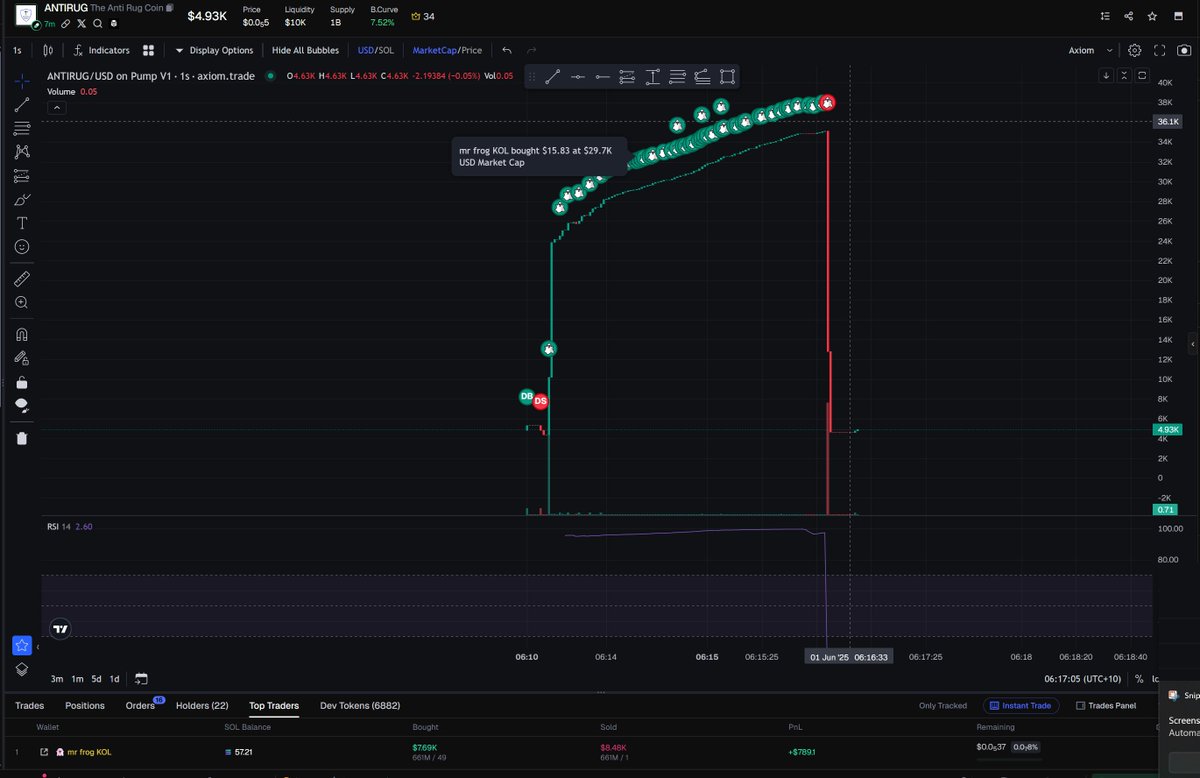Select the 1d time range
1200x778 pixels.
pos(115,679)
